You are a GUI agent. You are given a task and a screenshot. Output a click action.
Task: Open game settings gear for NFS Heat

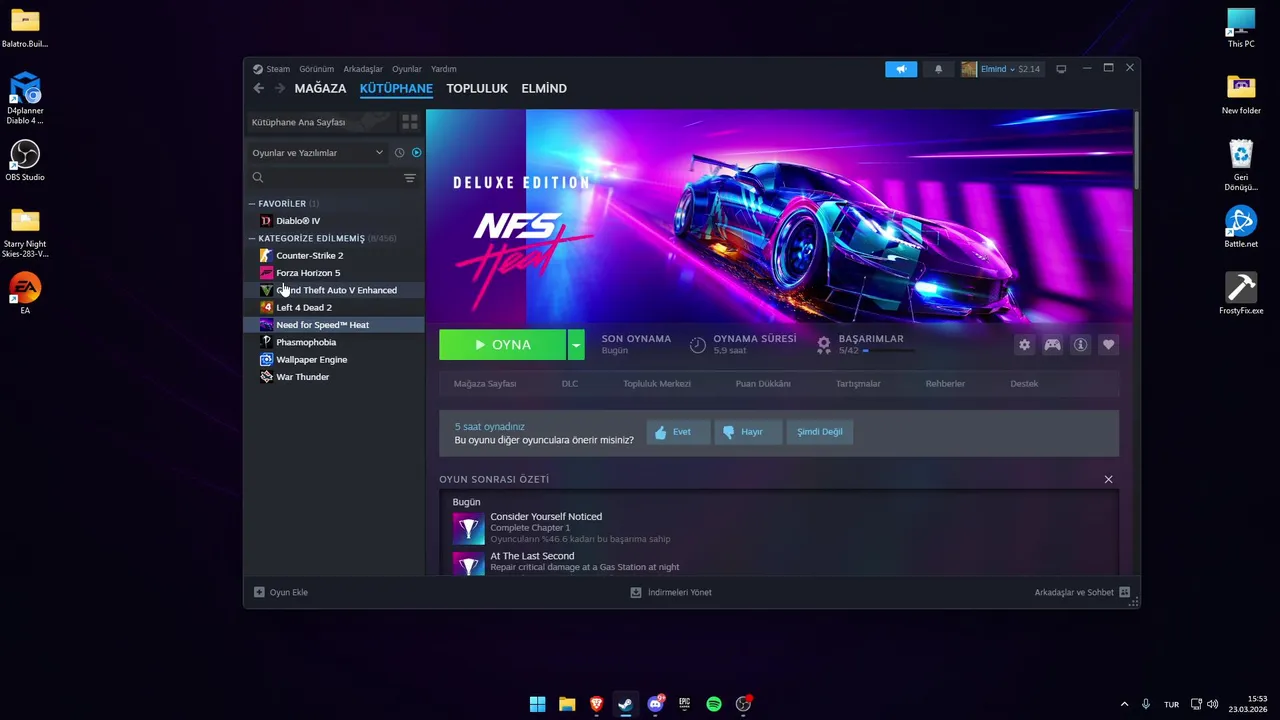[1024, 345]
